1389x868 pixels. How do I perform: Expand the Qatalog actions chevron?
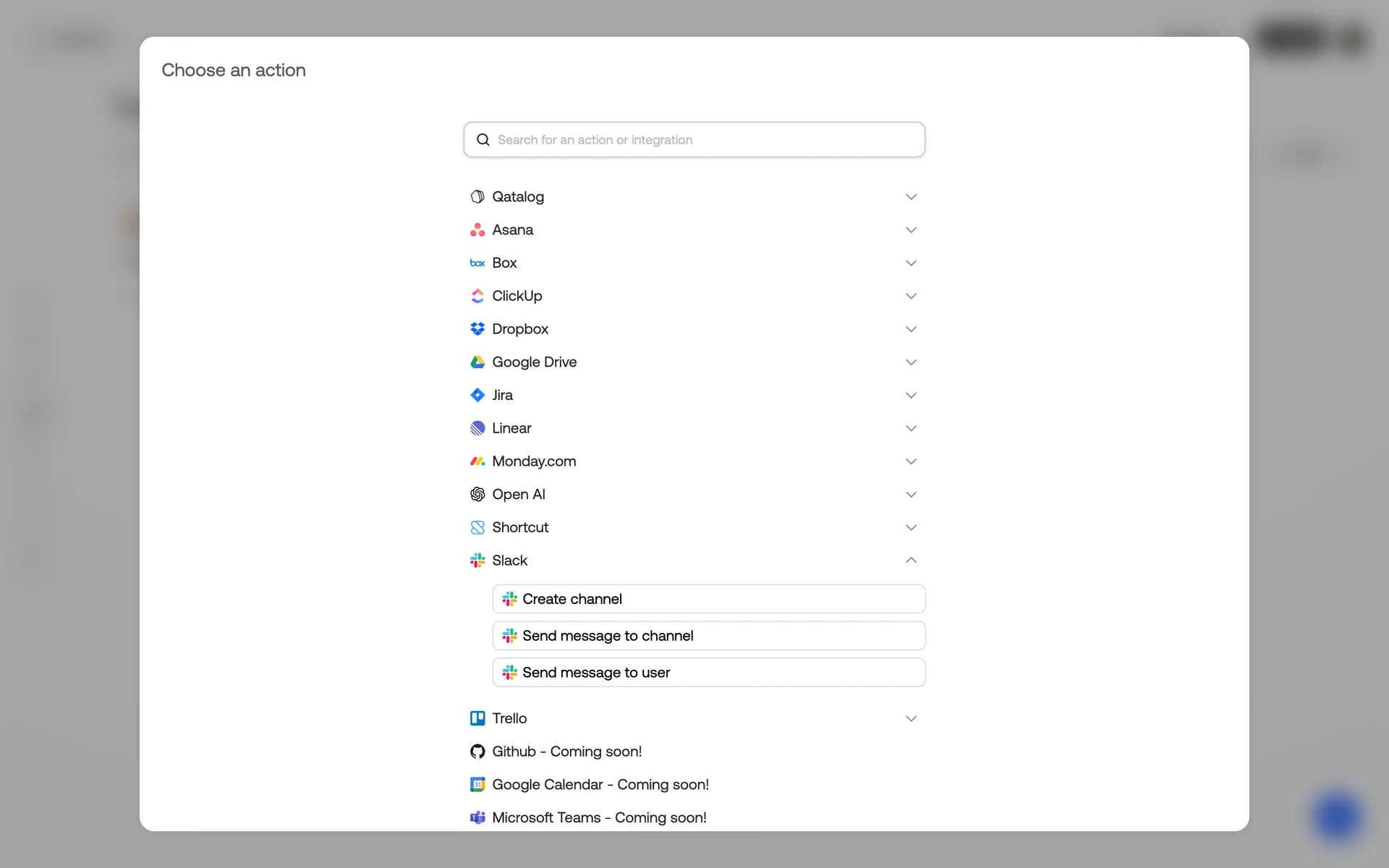pos(911,197)
